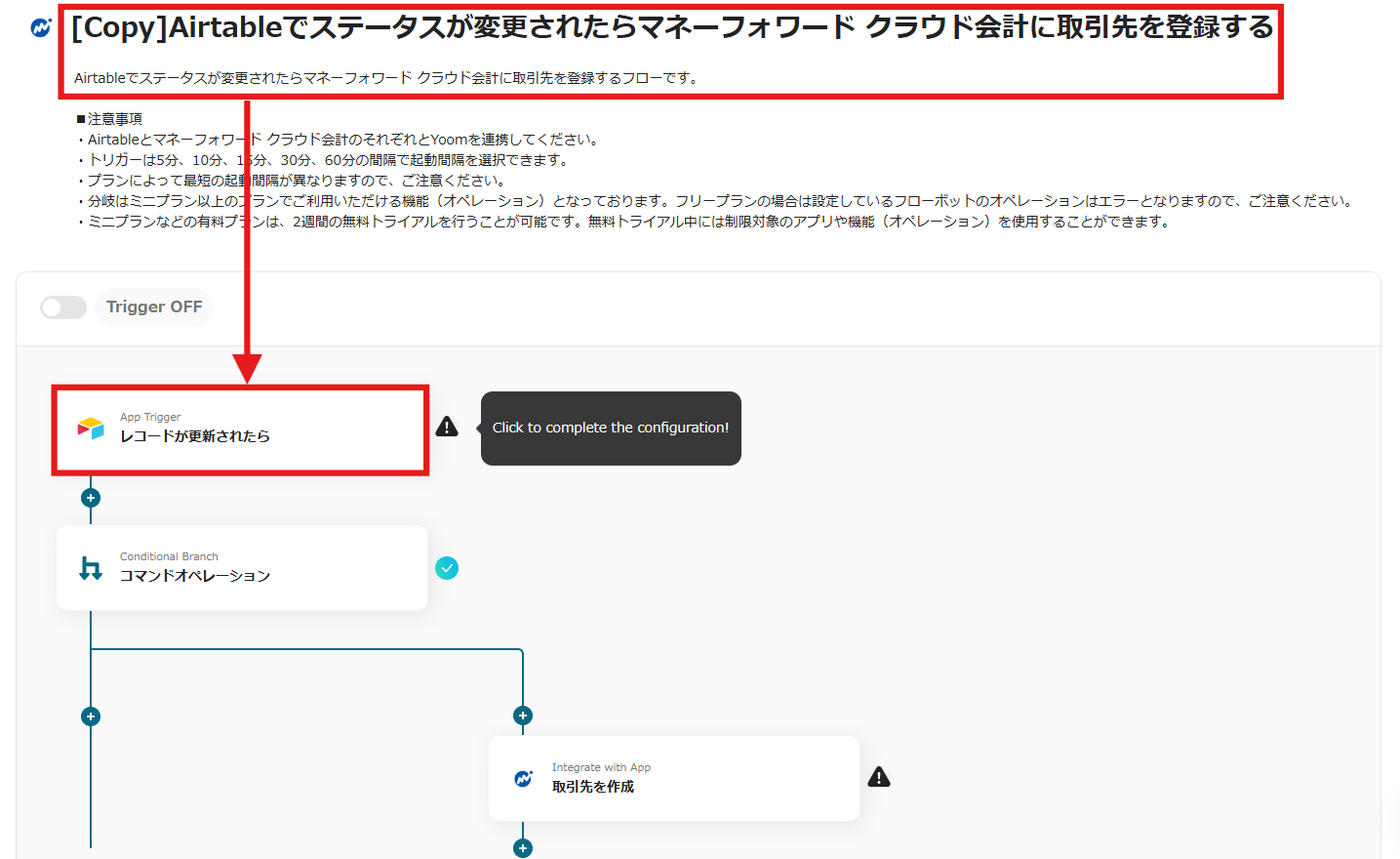The height and width of the screenshot is (859, 1400).
Task: Add a step directly above the 取引先を作成 card
Action: 523,716
